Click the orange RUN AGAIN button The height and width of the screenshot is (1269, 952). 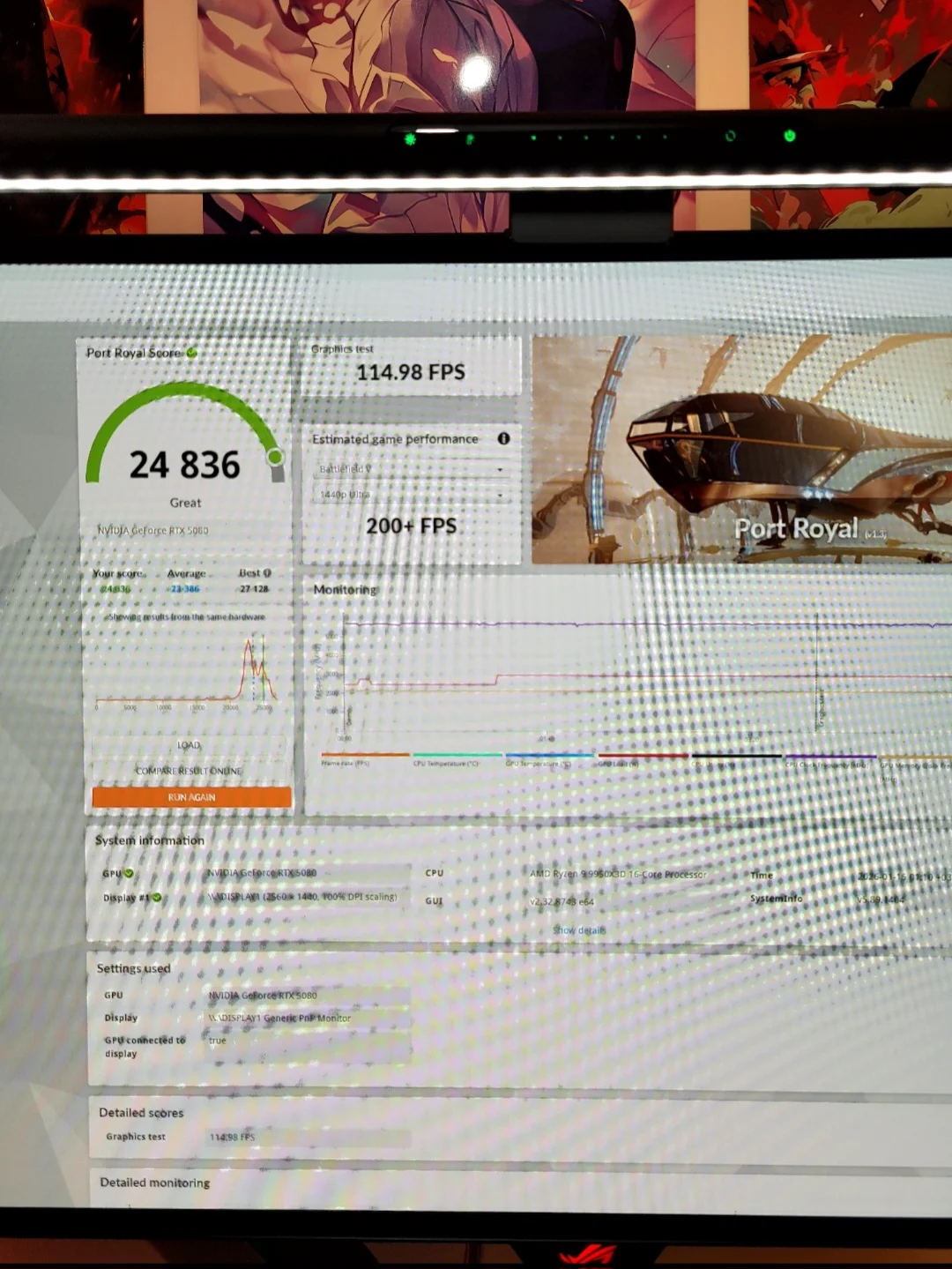(x=191, y=797)
